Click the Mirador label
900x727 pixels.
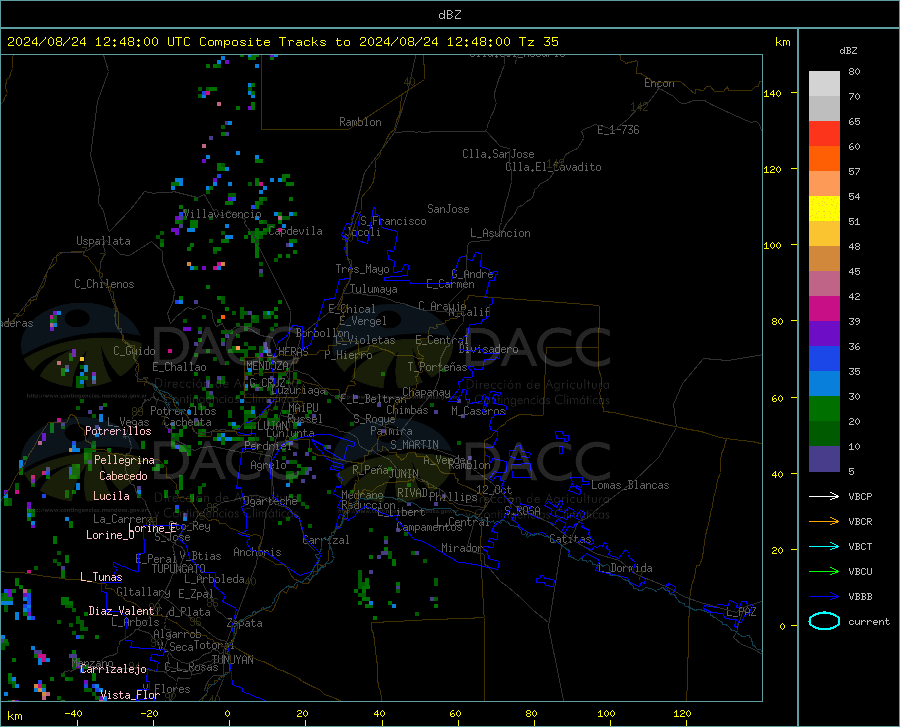461,548
